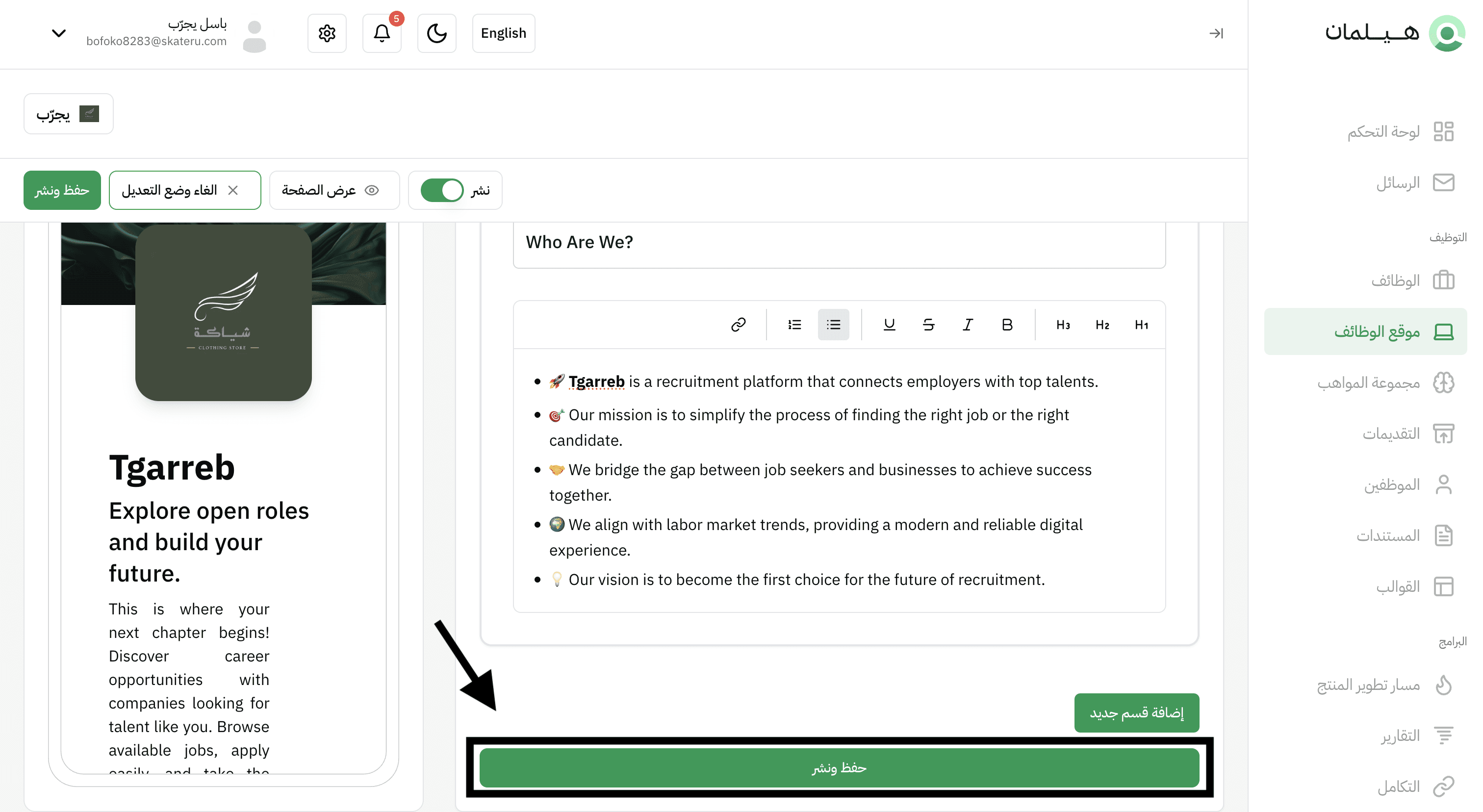
Task: Apply strikethrough formatting in the editor
Action: (x=928, y=325)
